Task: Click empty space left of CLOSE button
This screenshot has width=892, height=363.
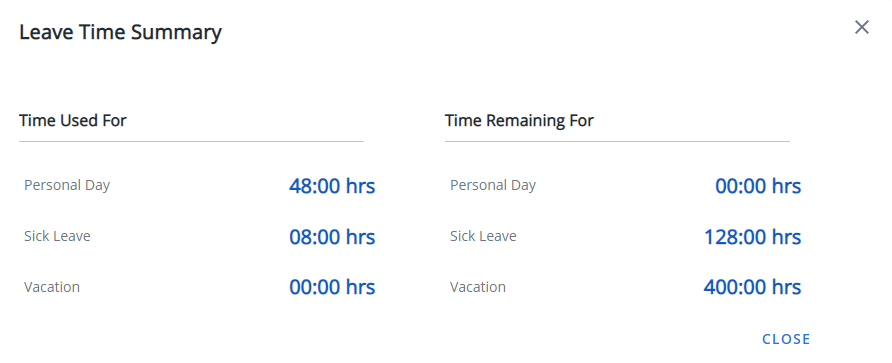Action: [512, 339]
